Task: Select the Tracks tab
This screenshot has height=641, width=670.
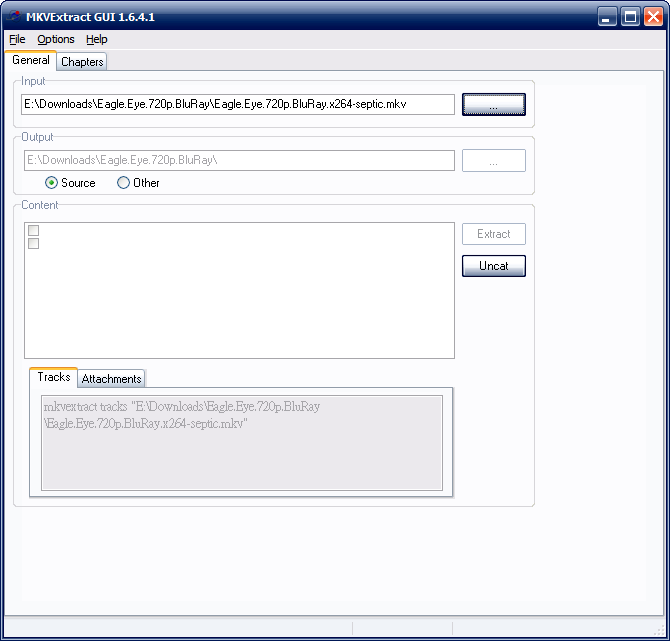Action: (x=53, y=377)
